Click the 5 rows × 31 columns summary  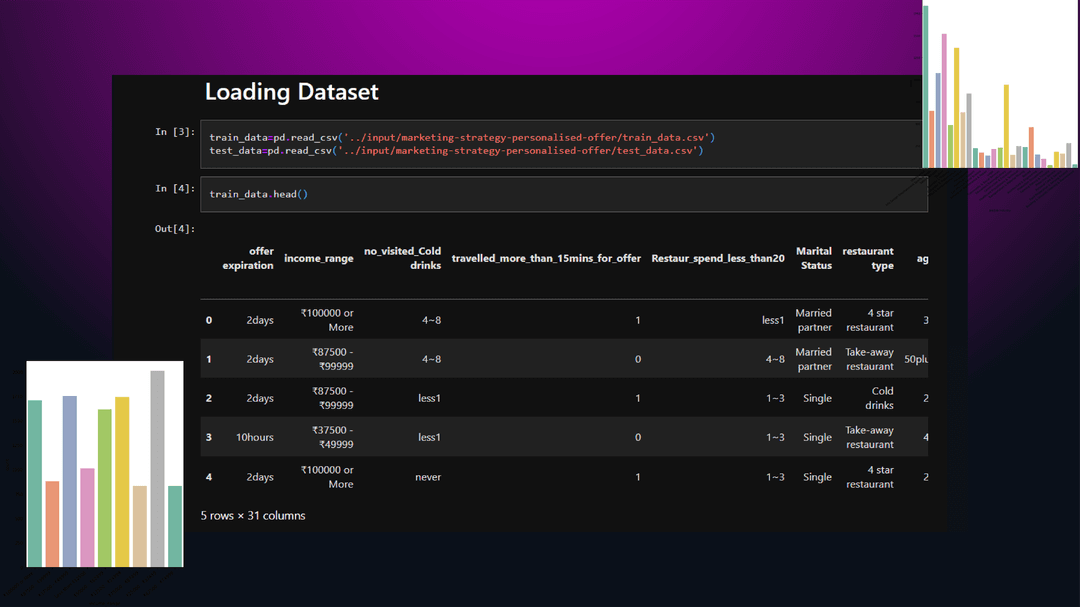253,516
